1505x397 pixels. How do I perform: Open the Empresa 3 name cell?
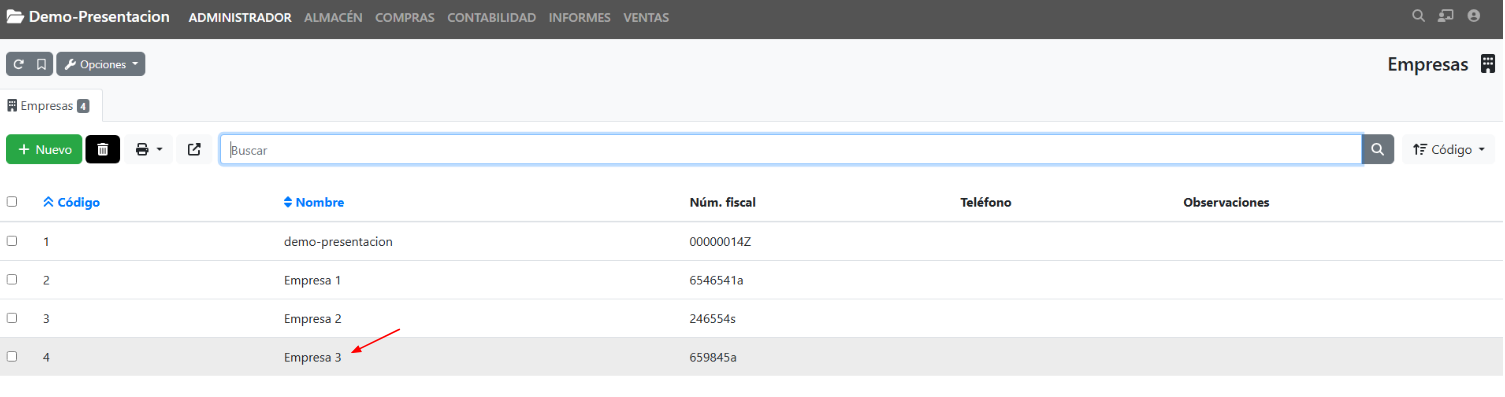pyautogui.click(x=313, y=357)
